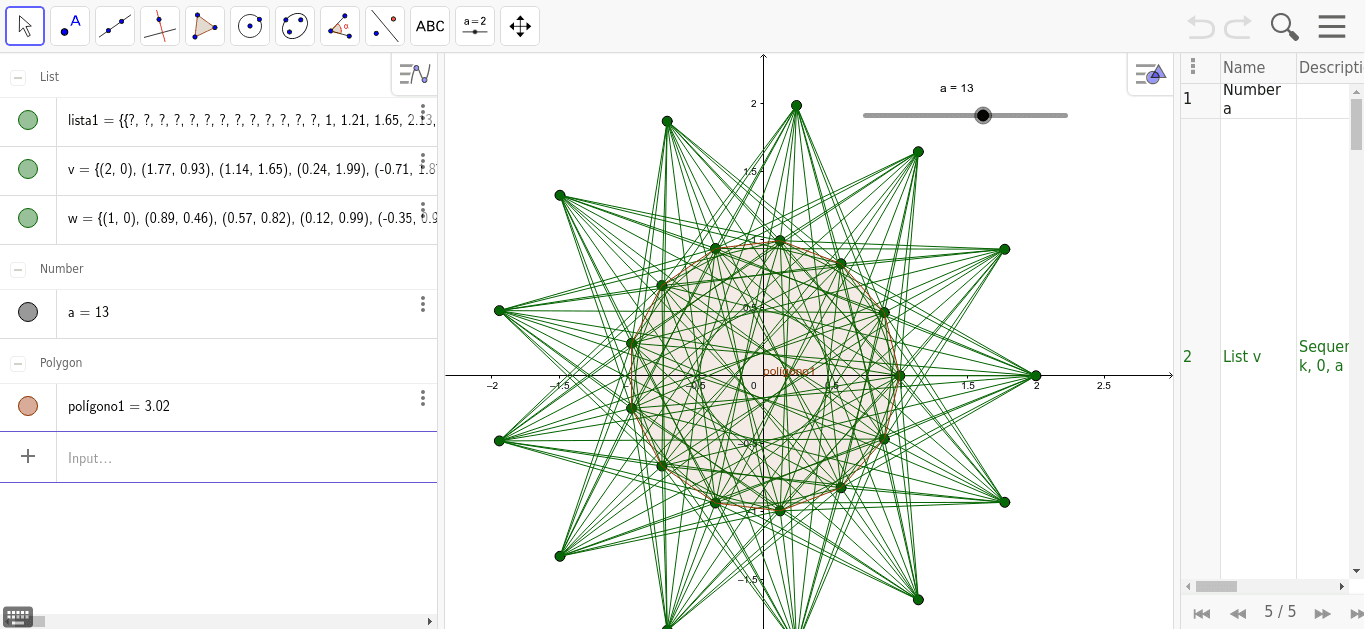
Task: Open more options for list v
Action: pos(423,161)
